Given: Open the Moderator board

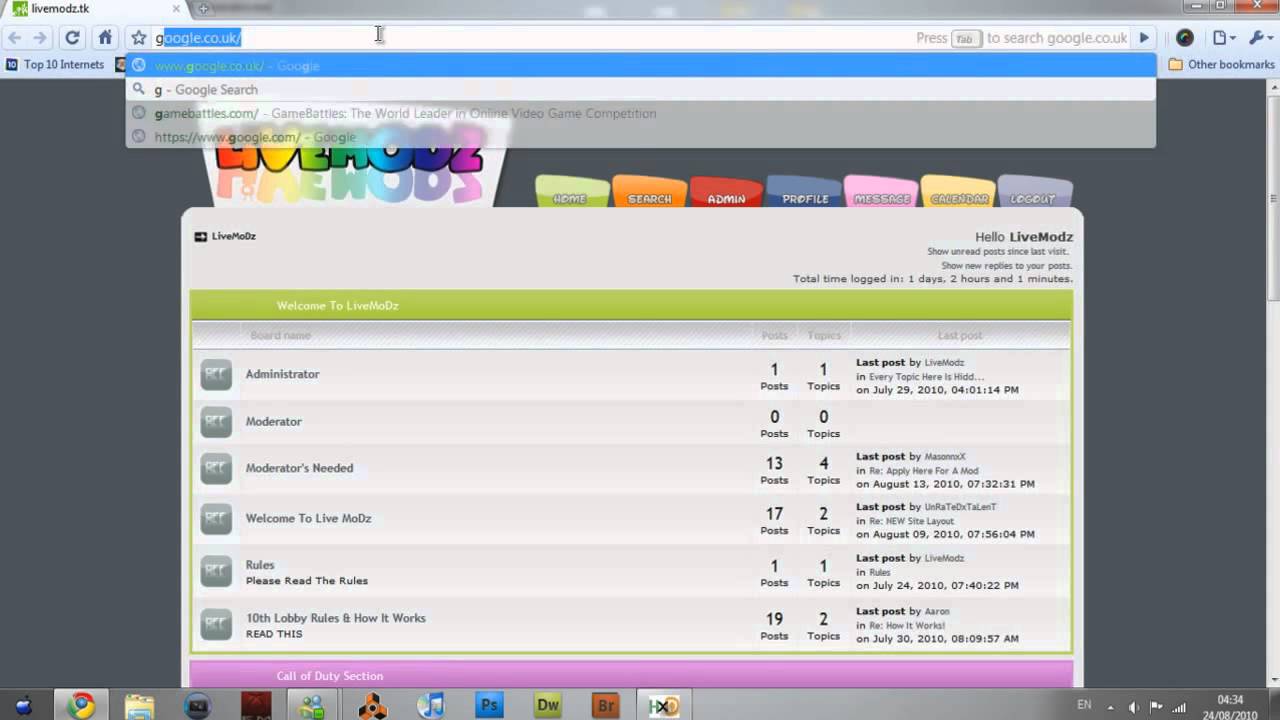Looking at the screenshot, I should 274,422.
